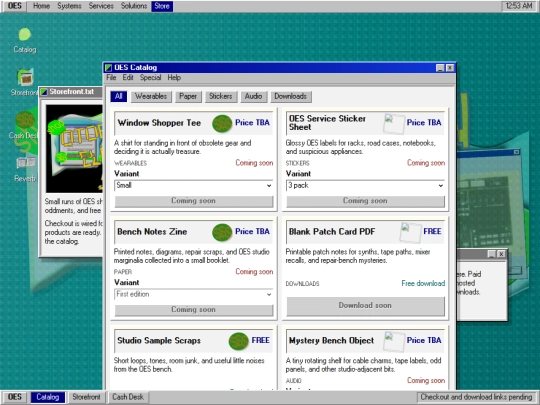The image size is (540, 405).
Task: Close the OES Catalog window
Action: tap(450, 68)
